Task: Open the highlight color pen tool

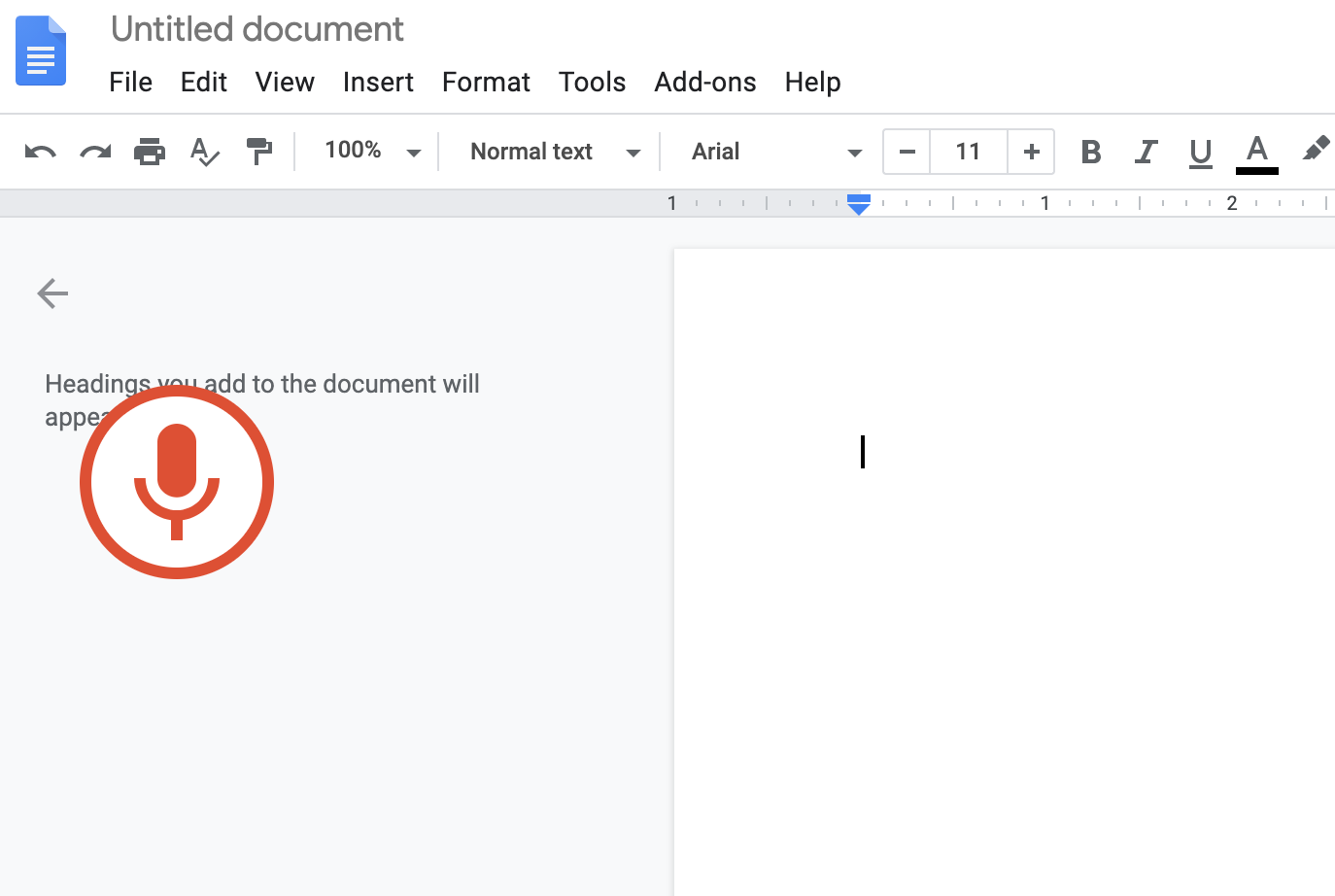Action: pyautogui.click(x=1315, y=151)
